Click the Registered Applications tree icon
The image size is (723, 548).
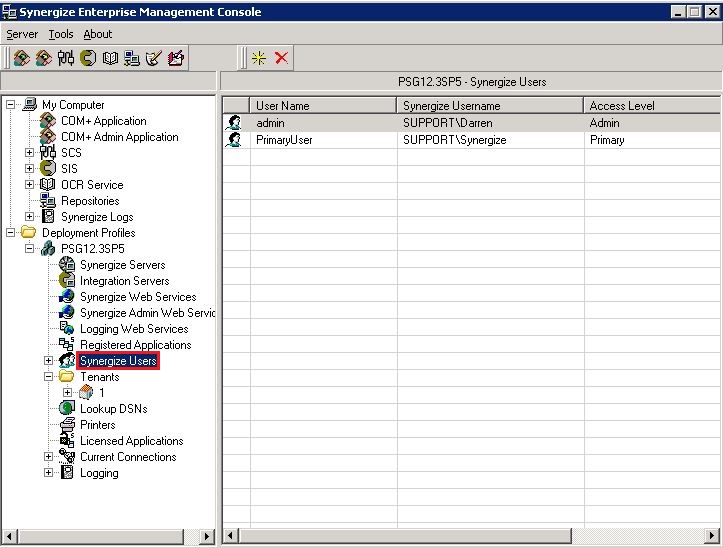point(67,345)
